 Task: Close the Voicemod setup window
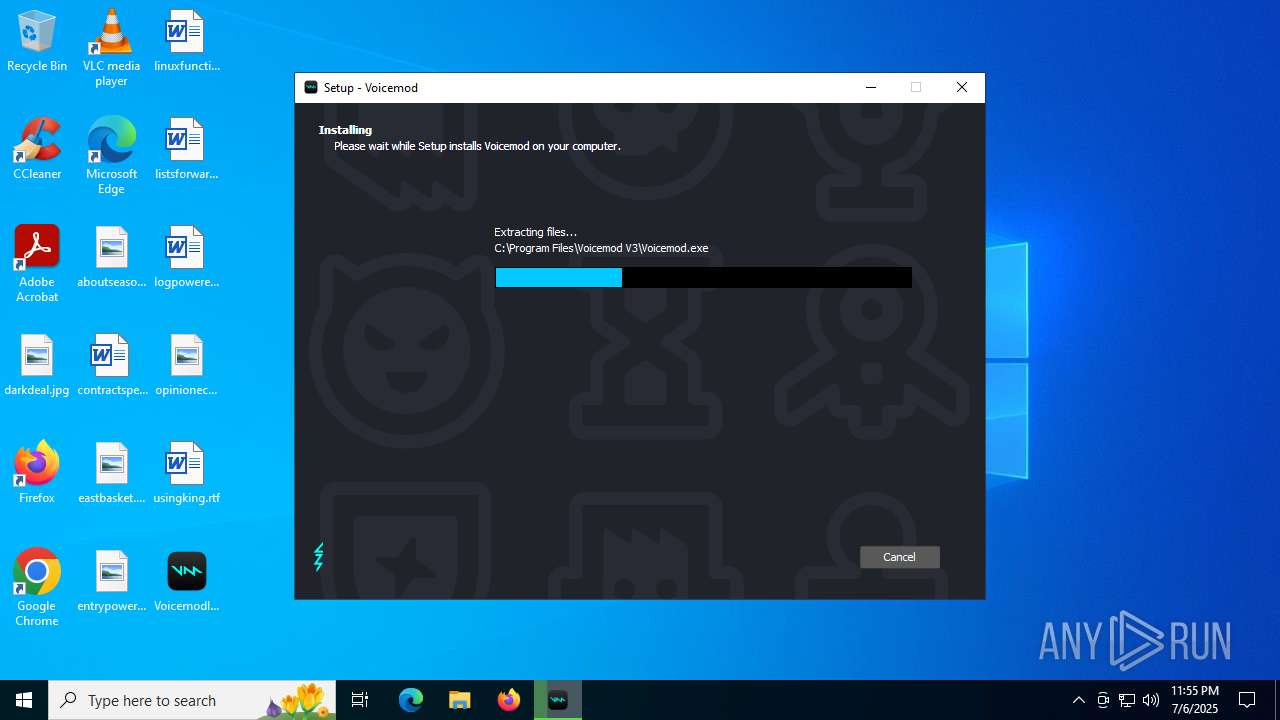pyautogui.click(x=961, y=88)
